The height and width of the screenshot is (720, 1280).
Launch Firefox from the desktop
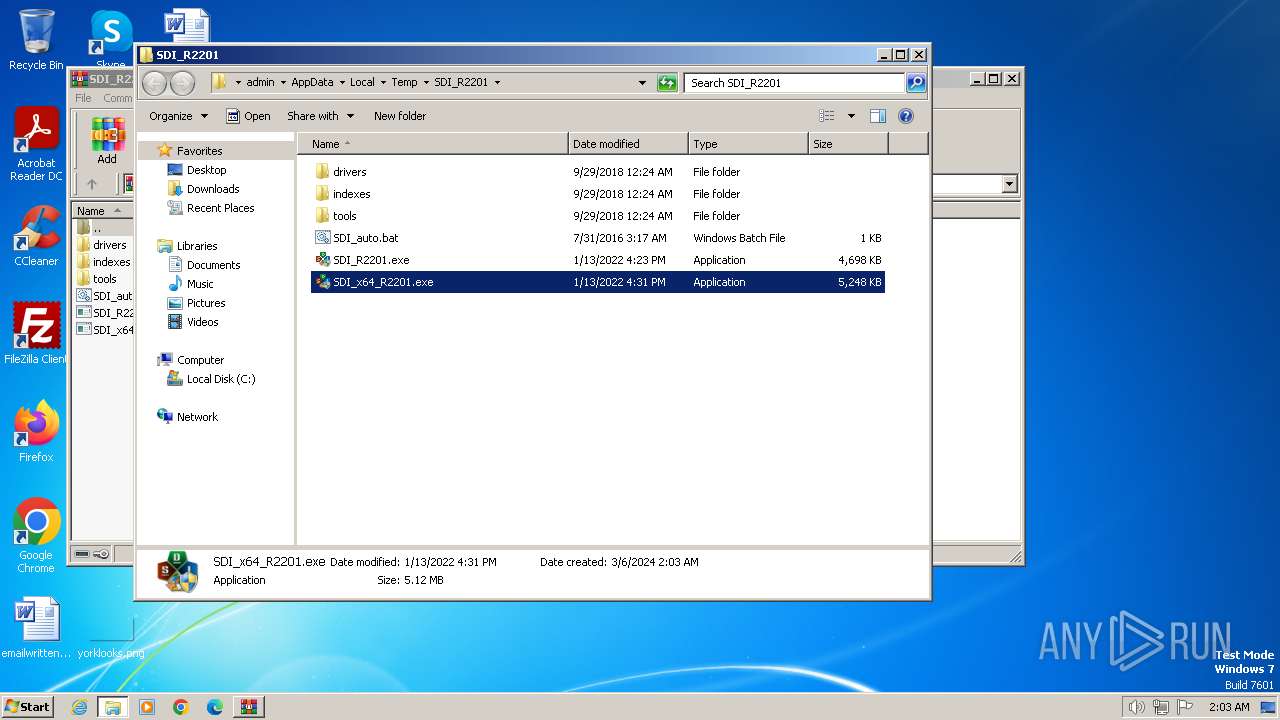[x=36, y=432]
